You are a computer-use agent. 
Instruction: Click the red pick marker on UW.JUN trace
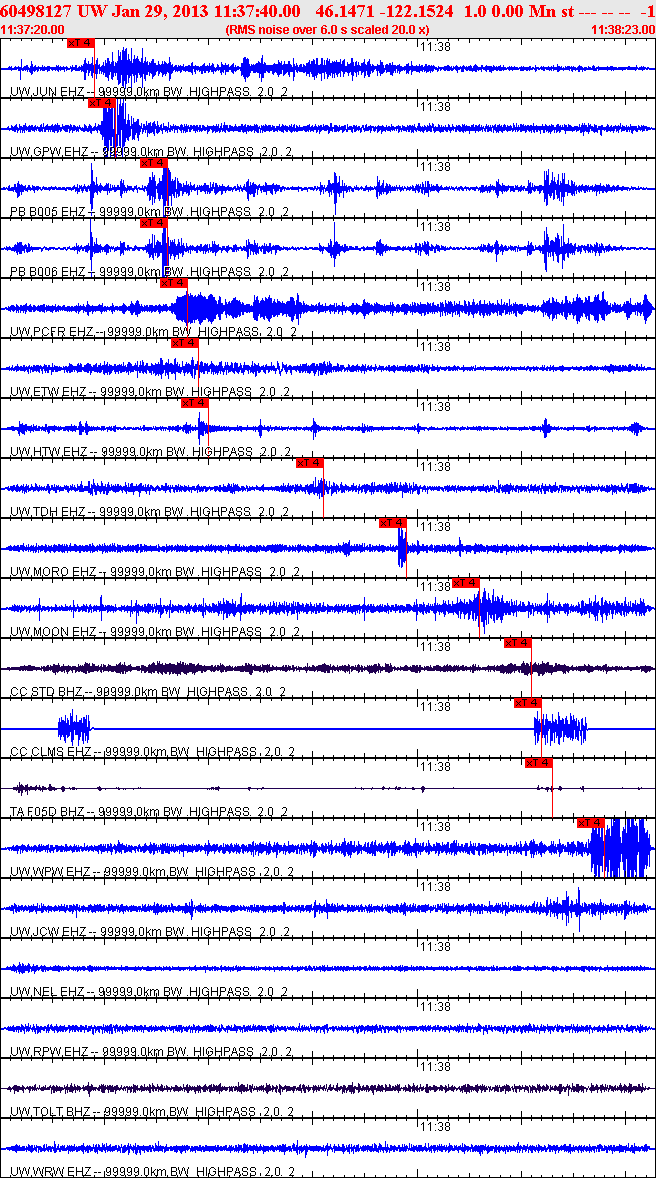[x=81, y=43]
